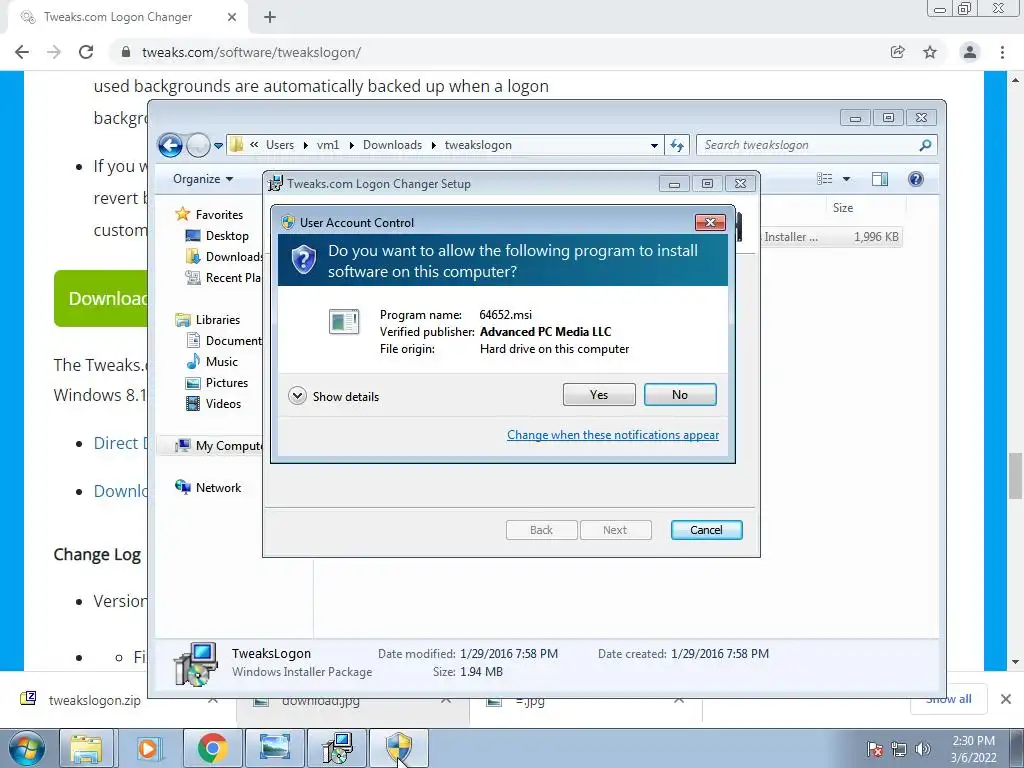
Task: Cancel the Logon Changer Setup wizard
Action: (x=706, y=530)
